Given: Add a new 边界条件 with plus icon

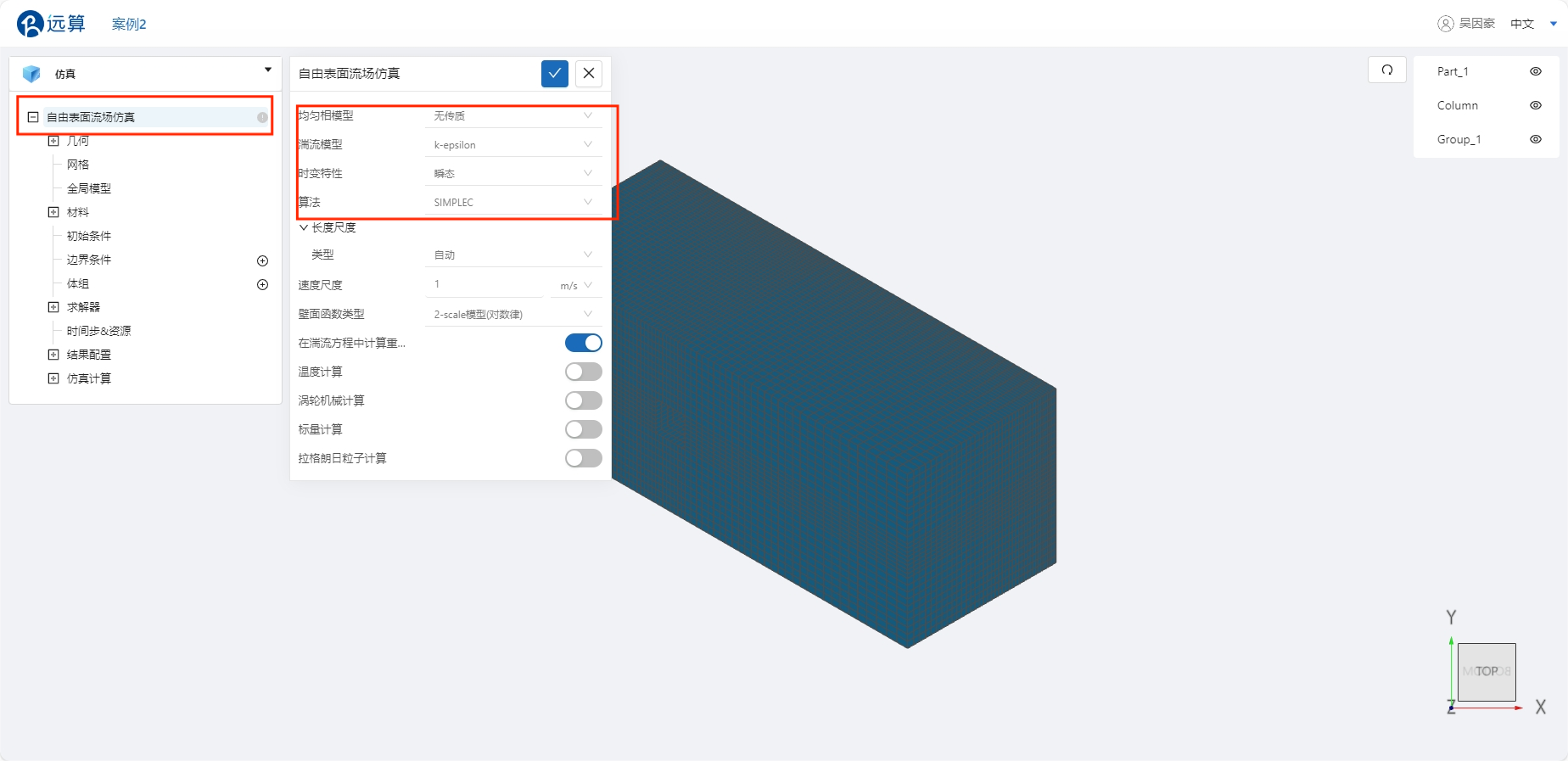Looking at the screenshot, I should [262, 260].
